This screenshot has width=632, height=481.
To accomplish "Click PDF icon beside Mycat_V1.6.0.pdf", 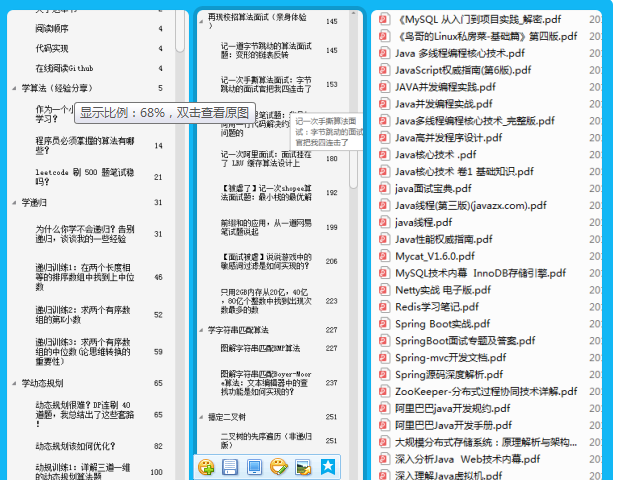I will click(385, 256).
